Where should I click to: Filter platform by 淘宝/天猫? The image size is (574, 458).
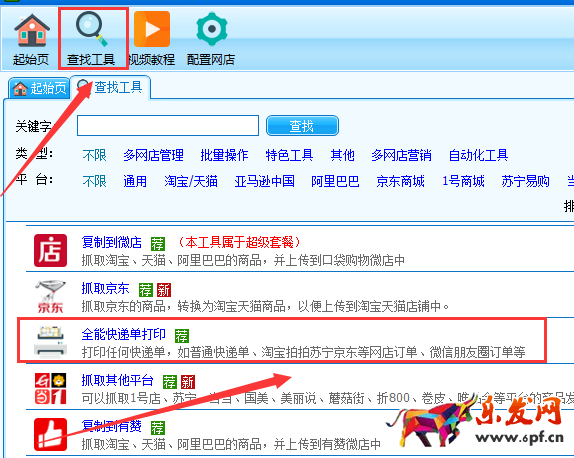click(x=191, y=181)
